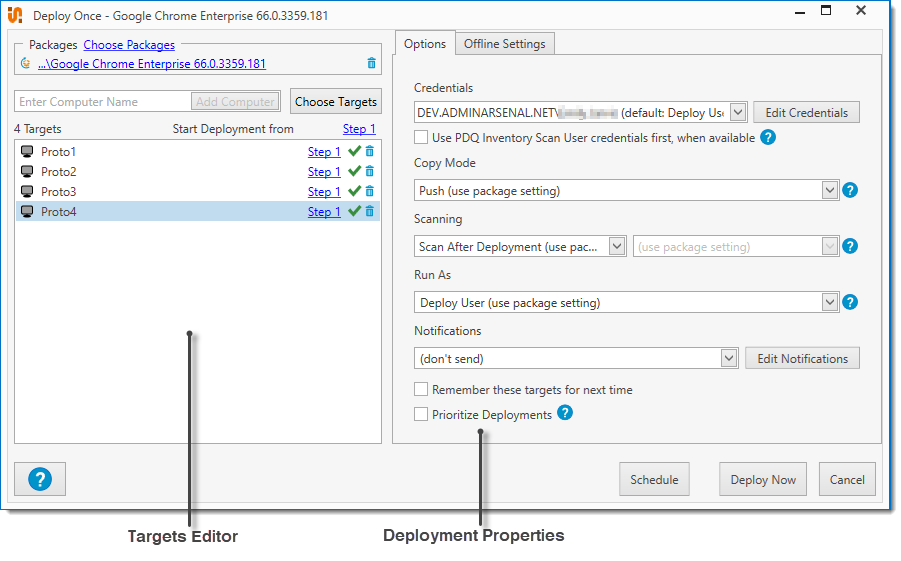This screenshot has width=901, height=561.
Task: Switch to the Offline Settings tab
Action: point(505,44)
